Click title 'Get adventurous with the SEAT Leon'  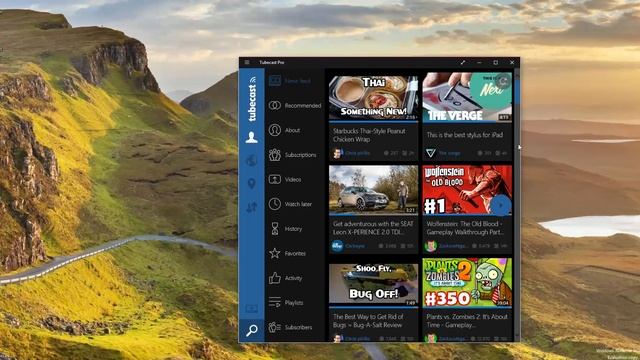point(373,228)
